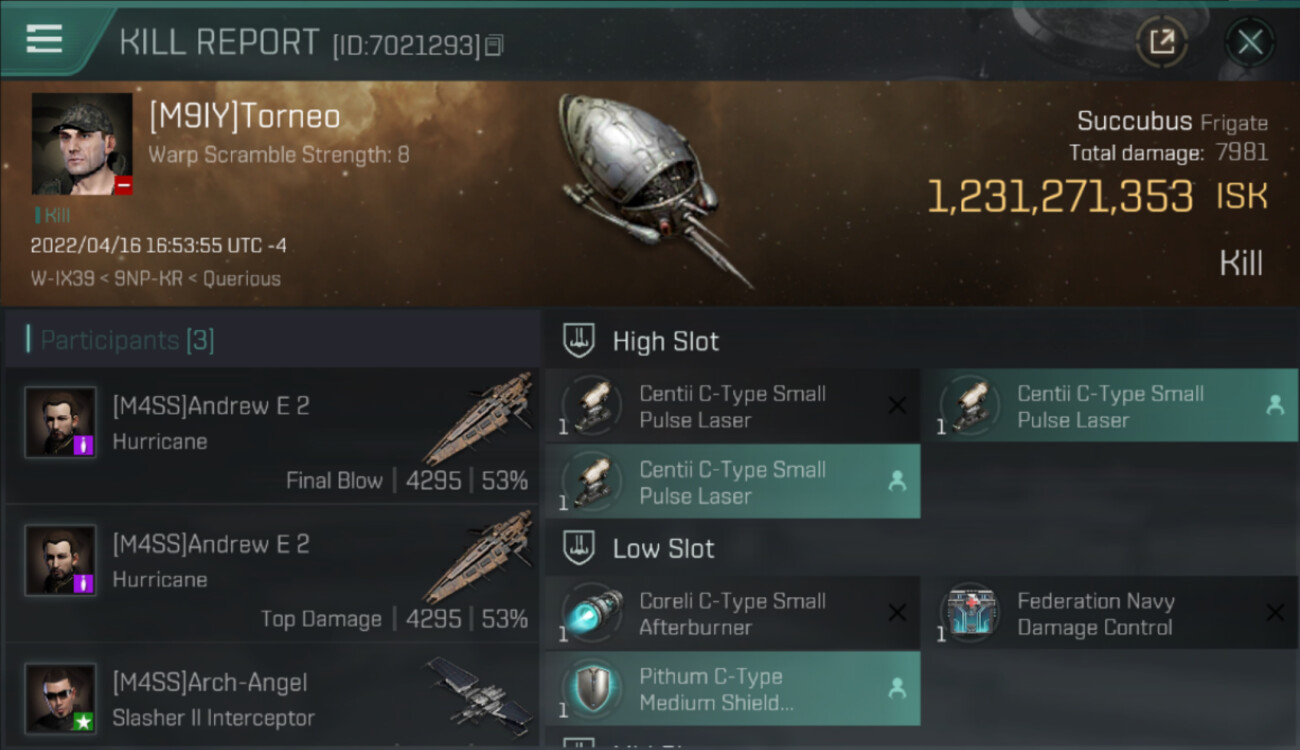Select the Coreli C-Type Afterburner icon
Screen dimensions: 1300x750
(592, 613)
